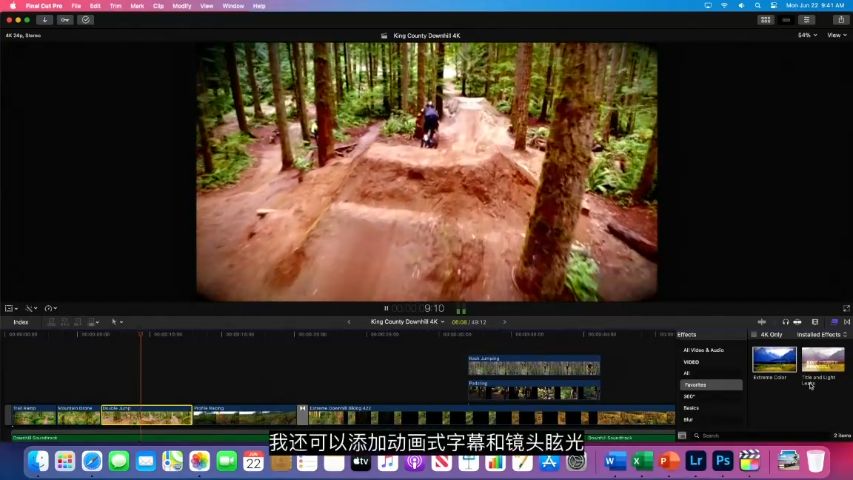This screenshot has height=480, width=853.
Task: Open Final Cut Pro from the Dock
Action: 749,461
